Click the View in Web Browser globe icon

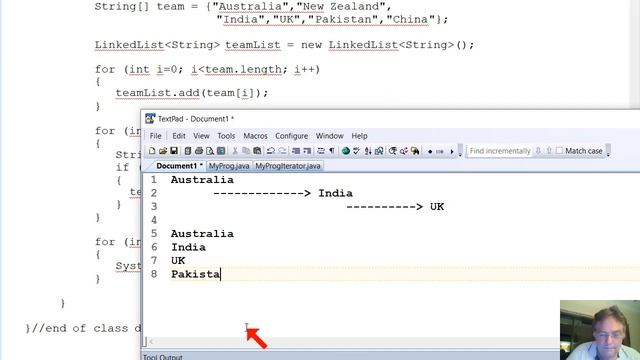[346, 151]
